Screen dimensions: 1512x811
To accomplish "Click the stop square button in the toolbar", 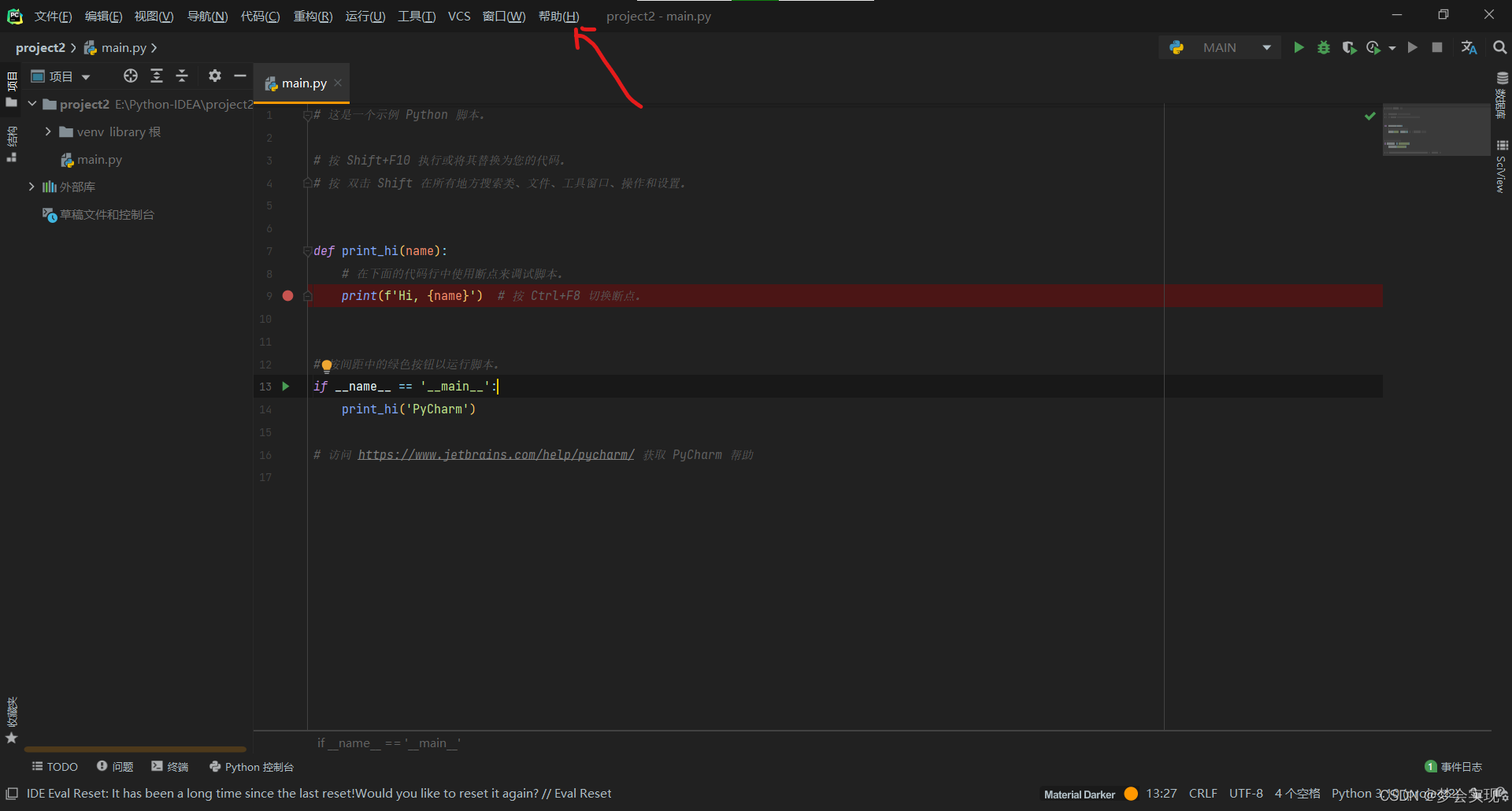I will [x=1437, y=48].
